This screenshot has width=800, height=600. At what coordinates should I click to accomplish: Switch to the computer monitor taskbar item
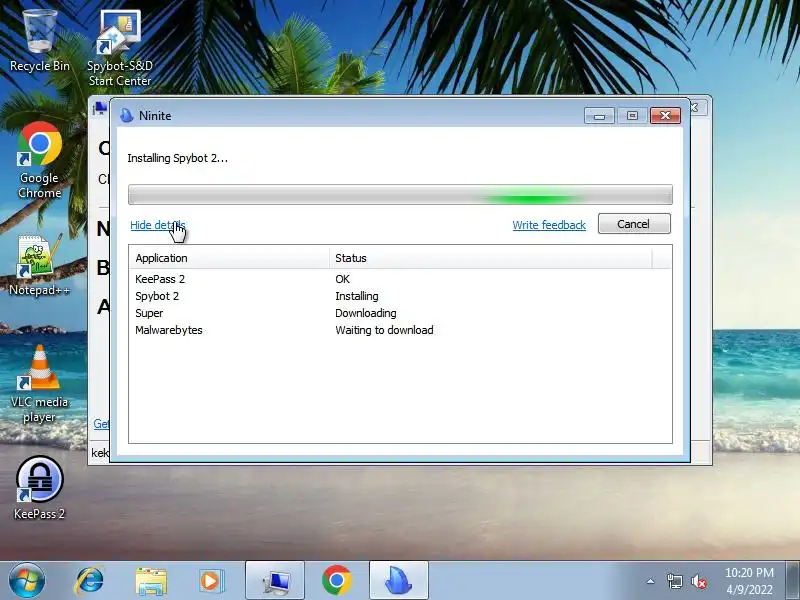275,581
